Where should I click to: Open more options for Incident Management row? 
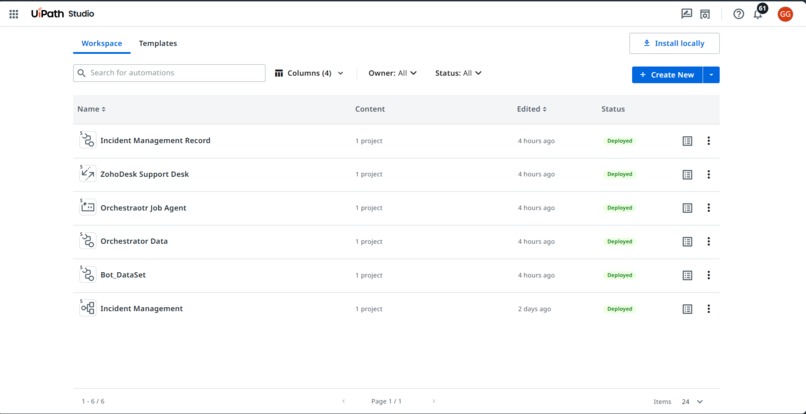709,309
